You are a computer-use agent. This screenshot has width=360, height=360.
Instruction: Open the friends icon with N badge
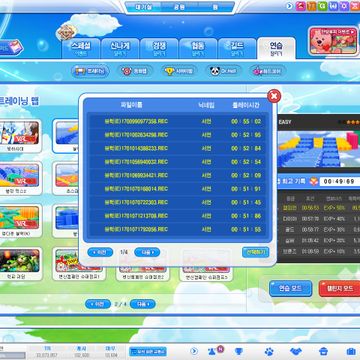[212, 351]
